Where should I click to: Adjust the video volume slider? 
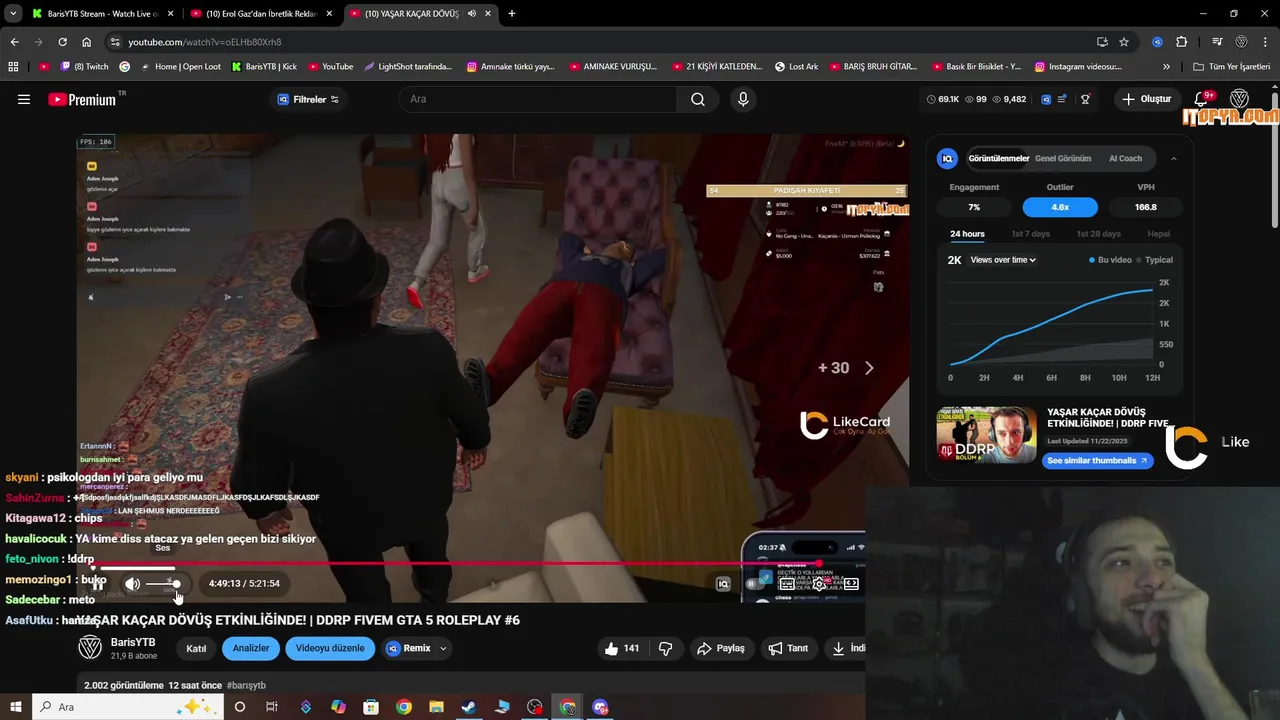click(163, 584)
